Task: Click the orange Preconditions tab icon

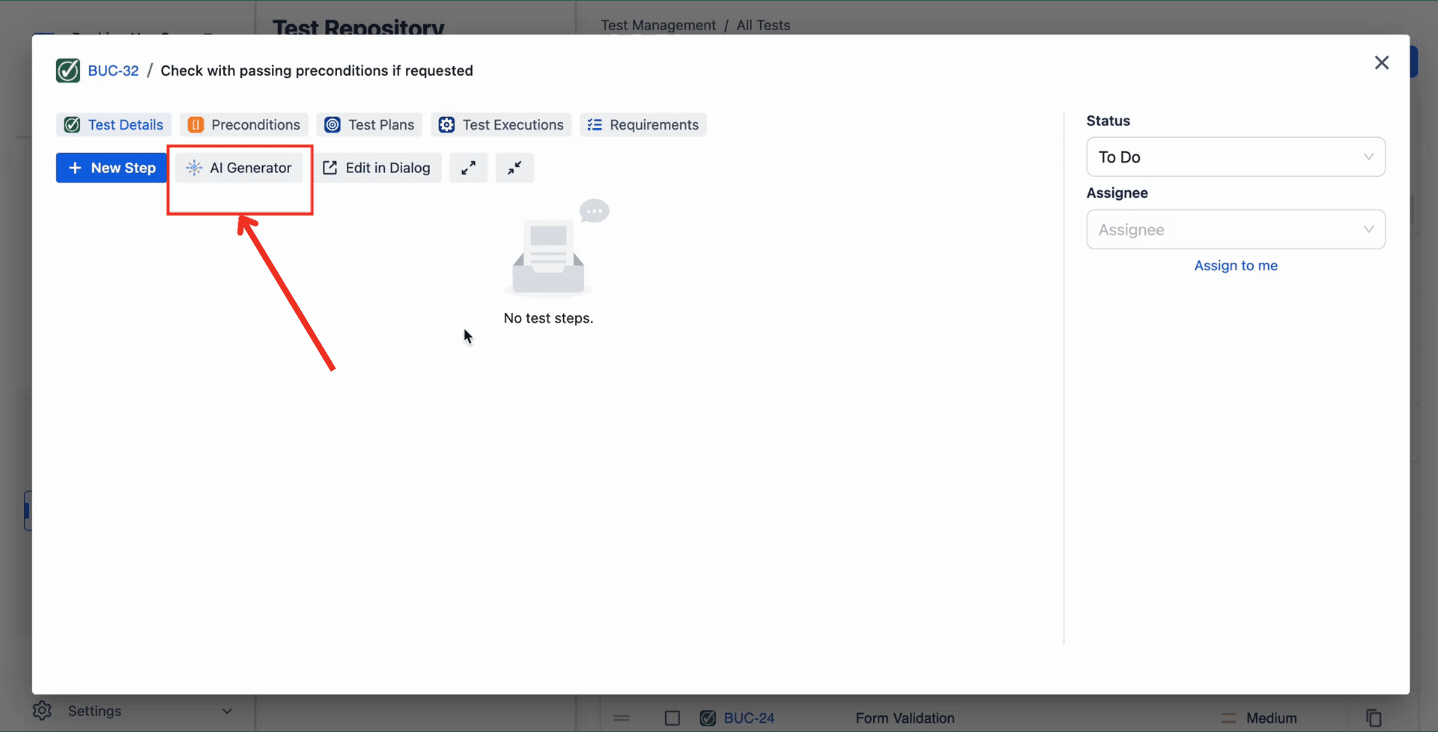Action: point(192,124)
